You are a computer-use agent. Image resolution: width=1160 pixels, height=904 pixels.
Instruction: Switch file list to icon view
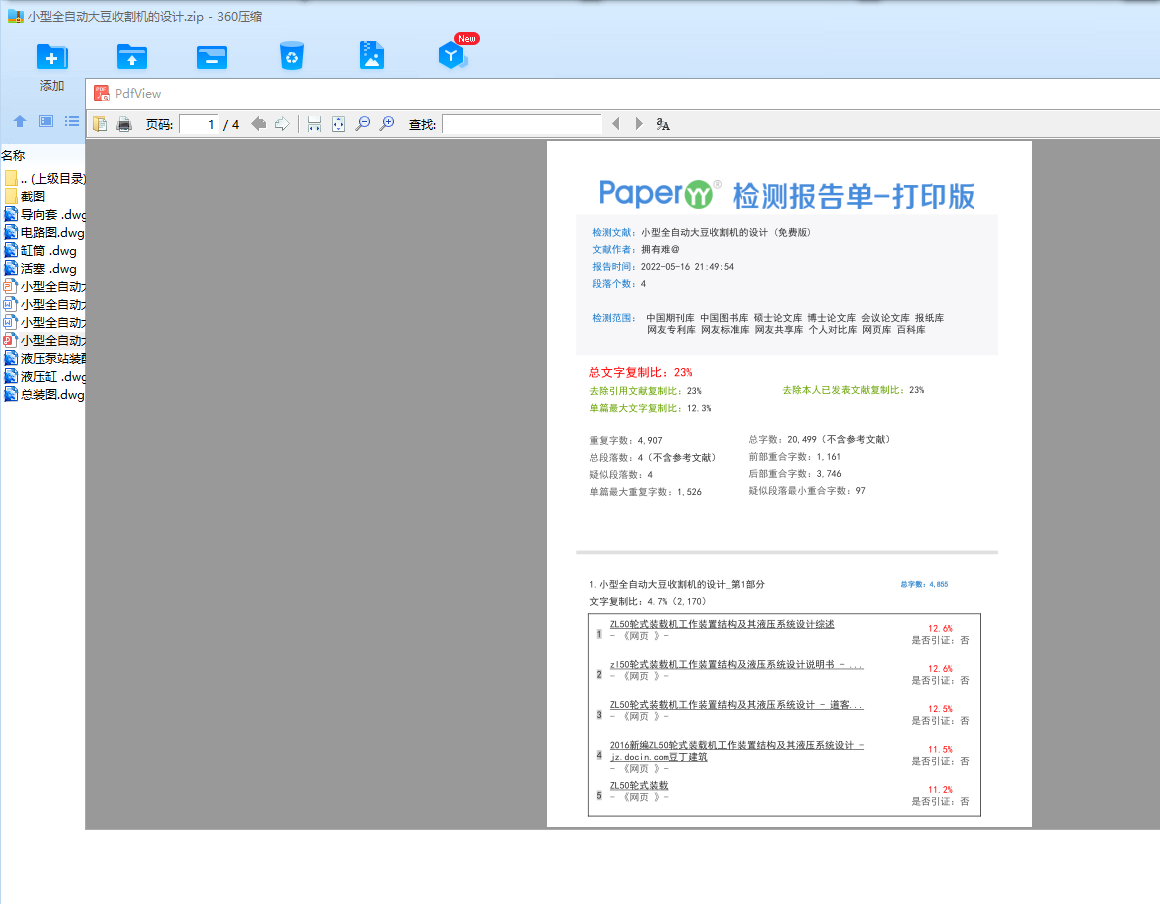46,121
